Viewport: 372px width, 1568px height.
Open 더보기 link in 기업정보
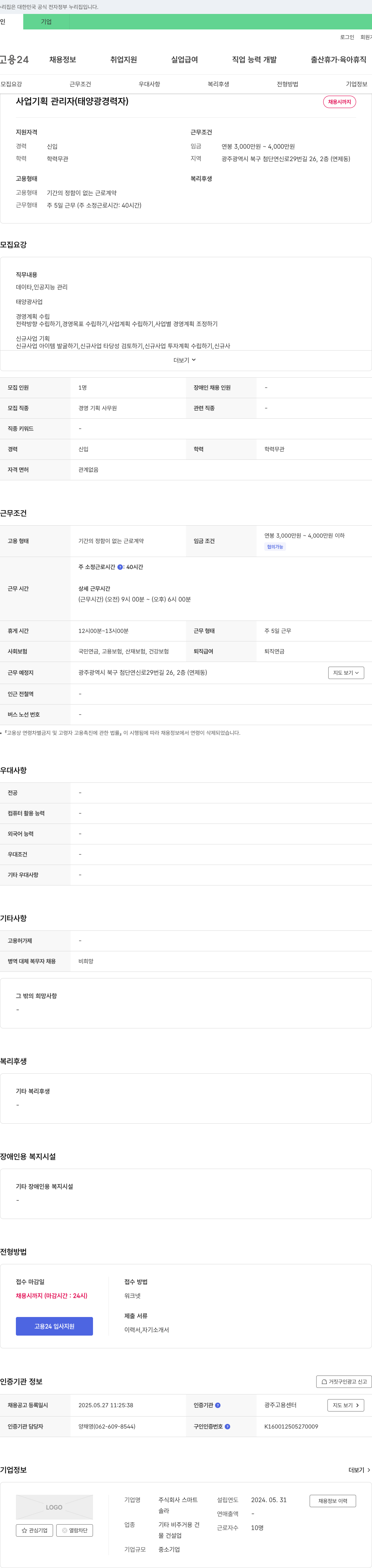tap(359, 1470)
